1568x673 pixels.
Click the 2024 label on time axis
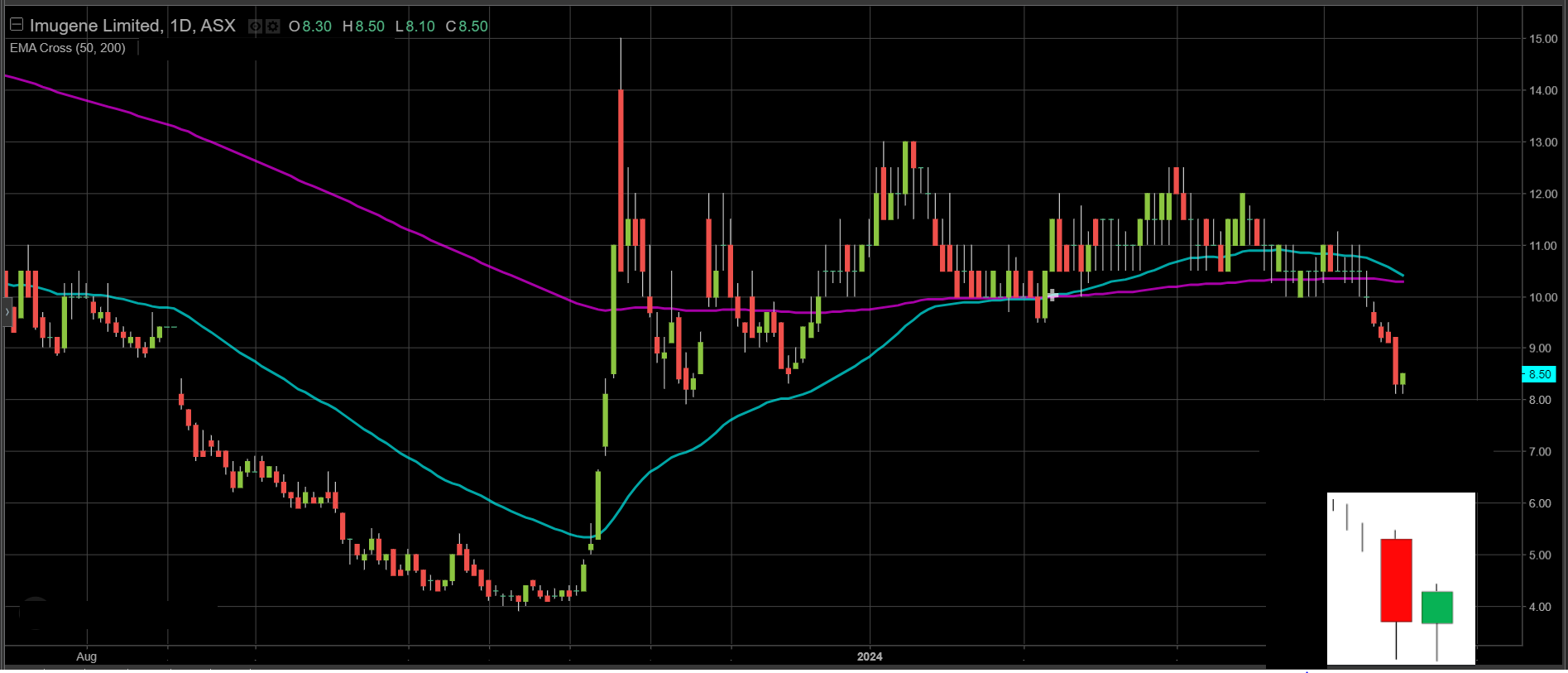click(870, 656)
